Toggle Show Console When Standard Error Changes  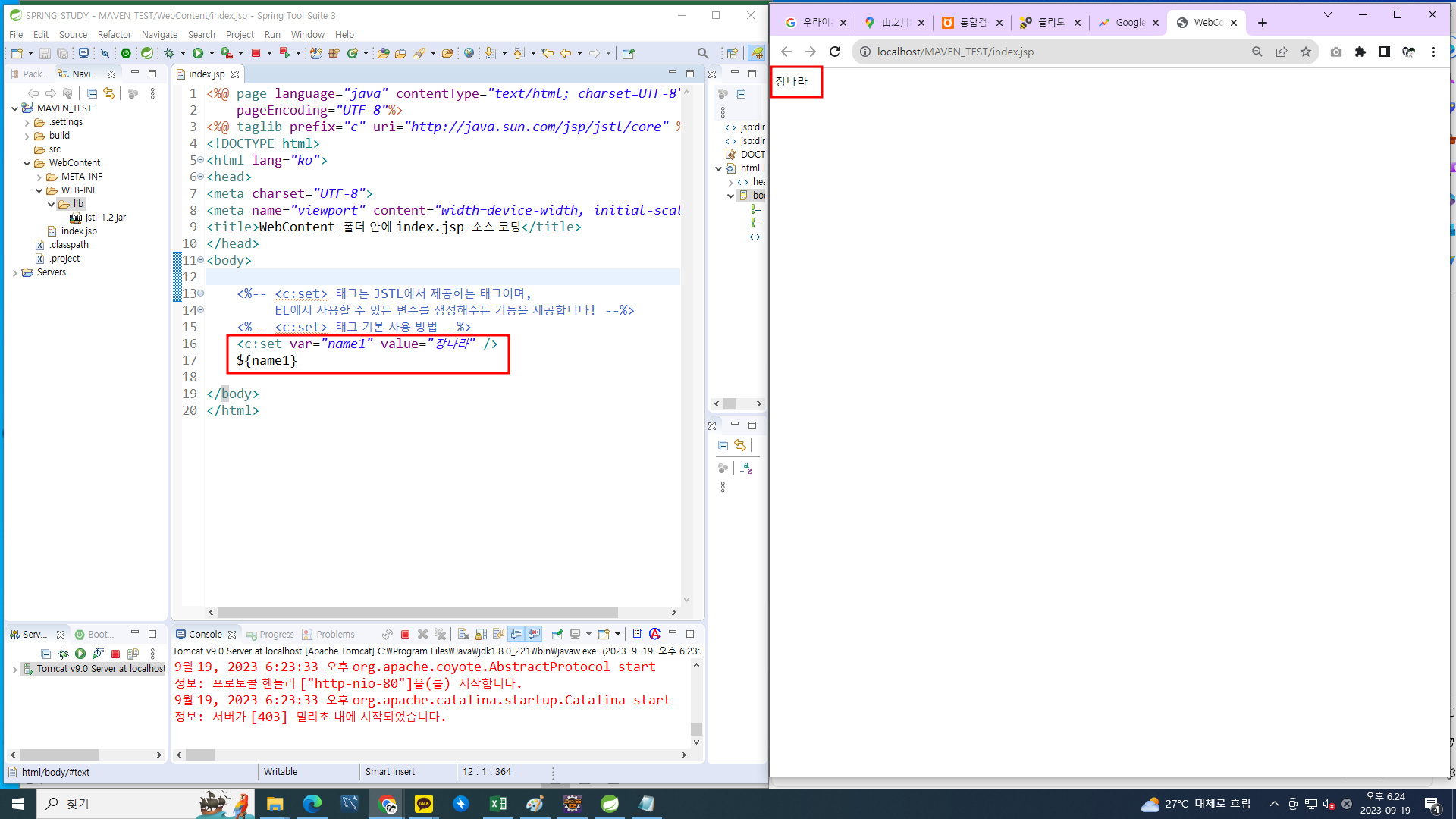click(x=534, y=635)
